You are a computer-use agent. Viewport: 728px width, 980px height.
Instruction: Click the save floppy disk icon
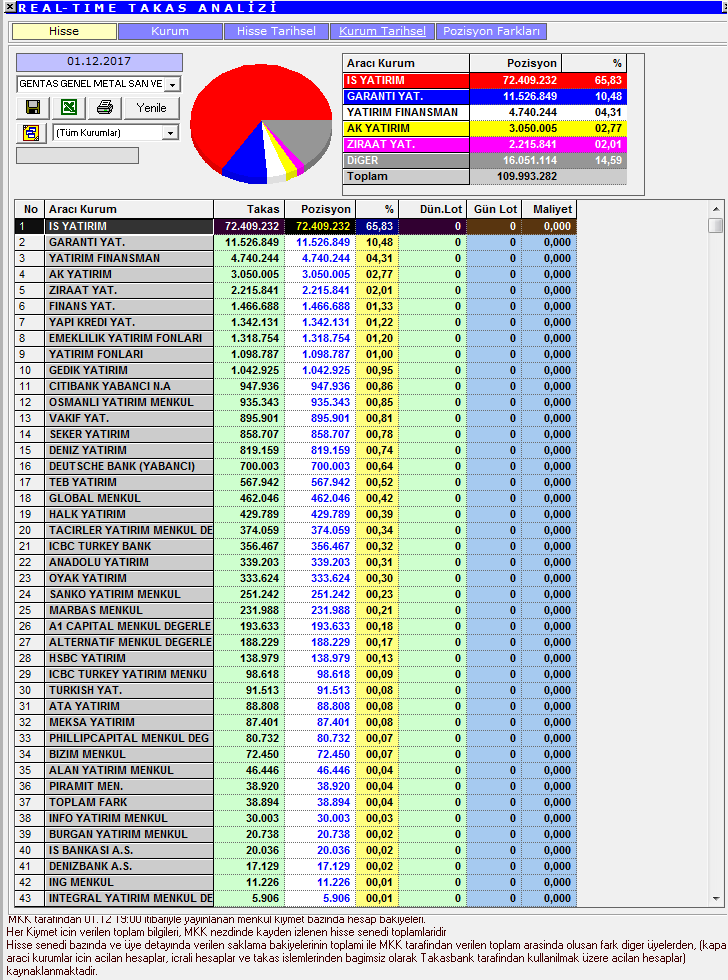(32, 108)
